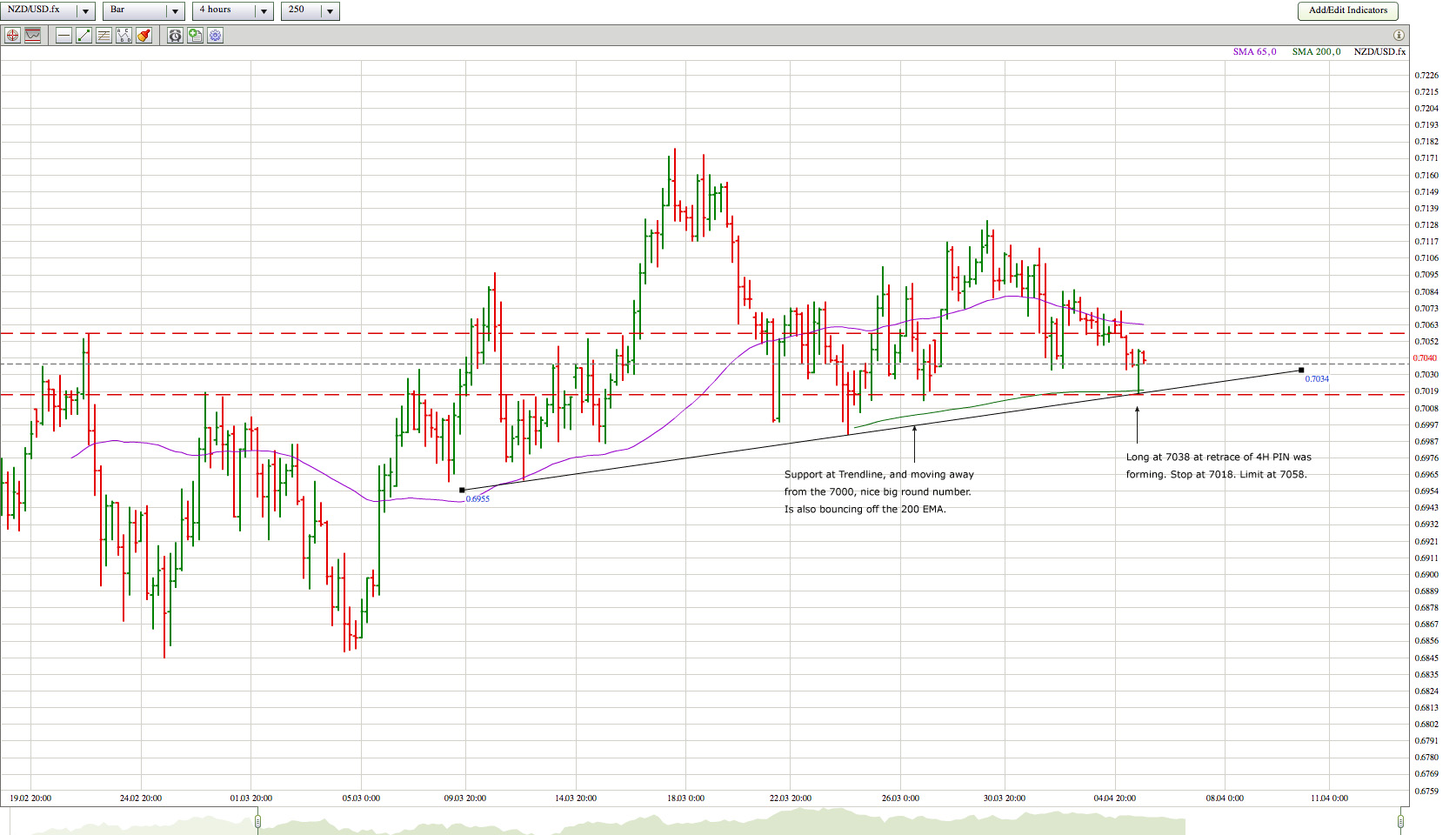Click the Add/Edit Indicators button
Viewport: 1456px width, 835px height.
pos(1348,10)
